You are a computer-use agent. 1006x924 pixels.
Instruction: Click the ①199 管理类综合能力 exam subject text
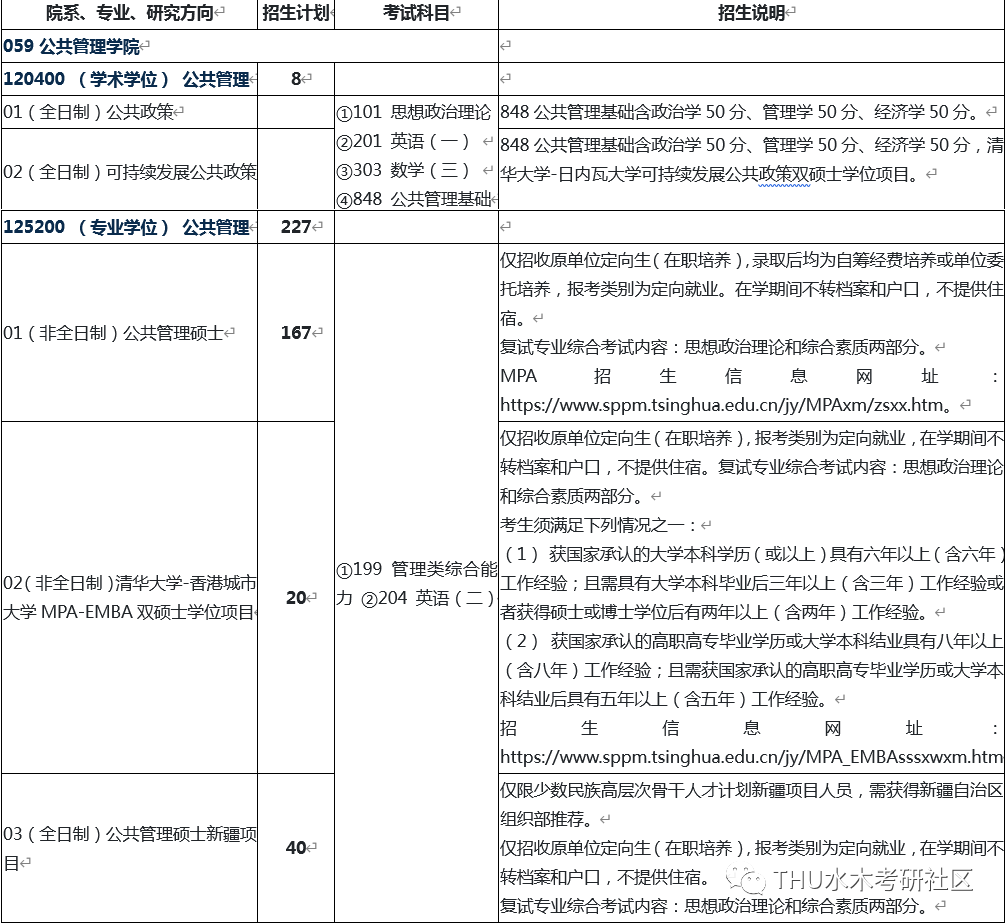(x=415, y=569)
